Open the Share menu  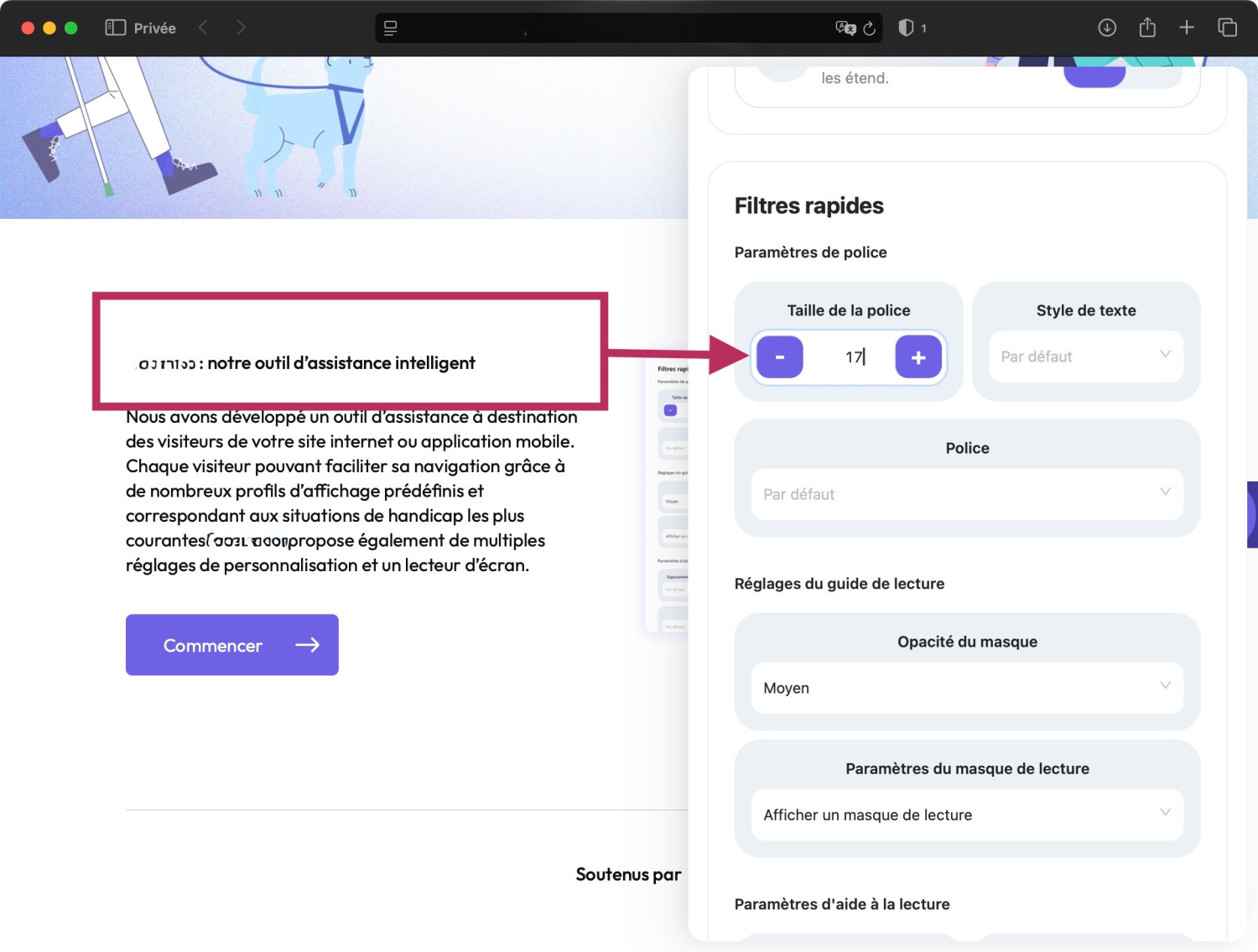[x=1147, y=28]
